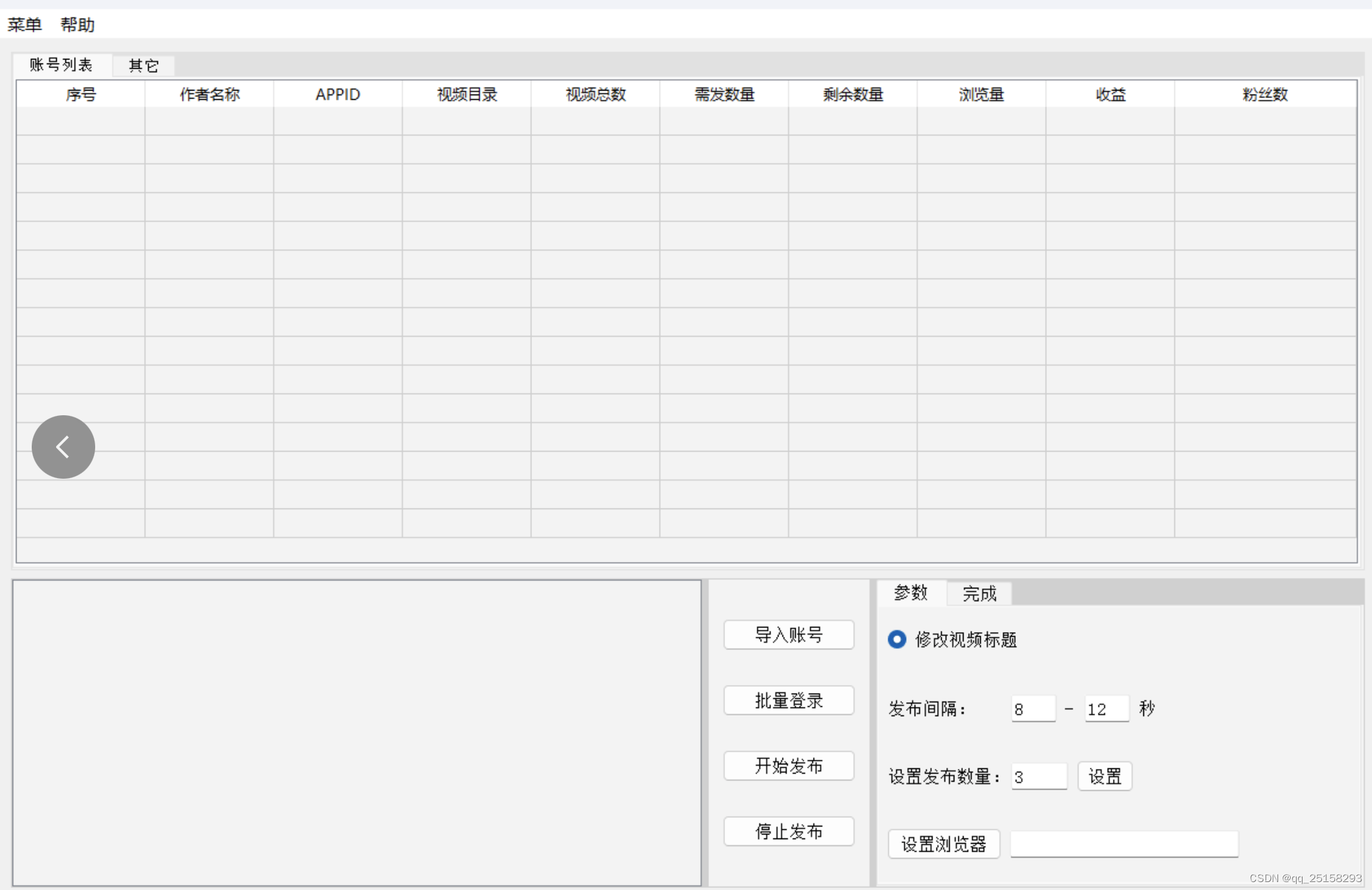Click the 批量登录 button
This screenshot has height=890, width=1372.
pos(788,700)
